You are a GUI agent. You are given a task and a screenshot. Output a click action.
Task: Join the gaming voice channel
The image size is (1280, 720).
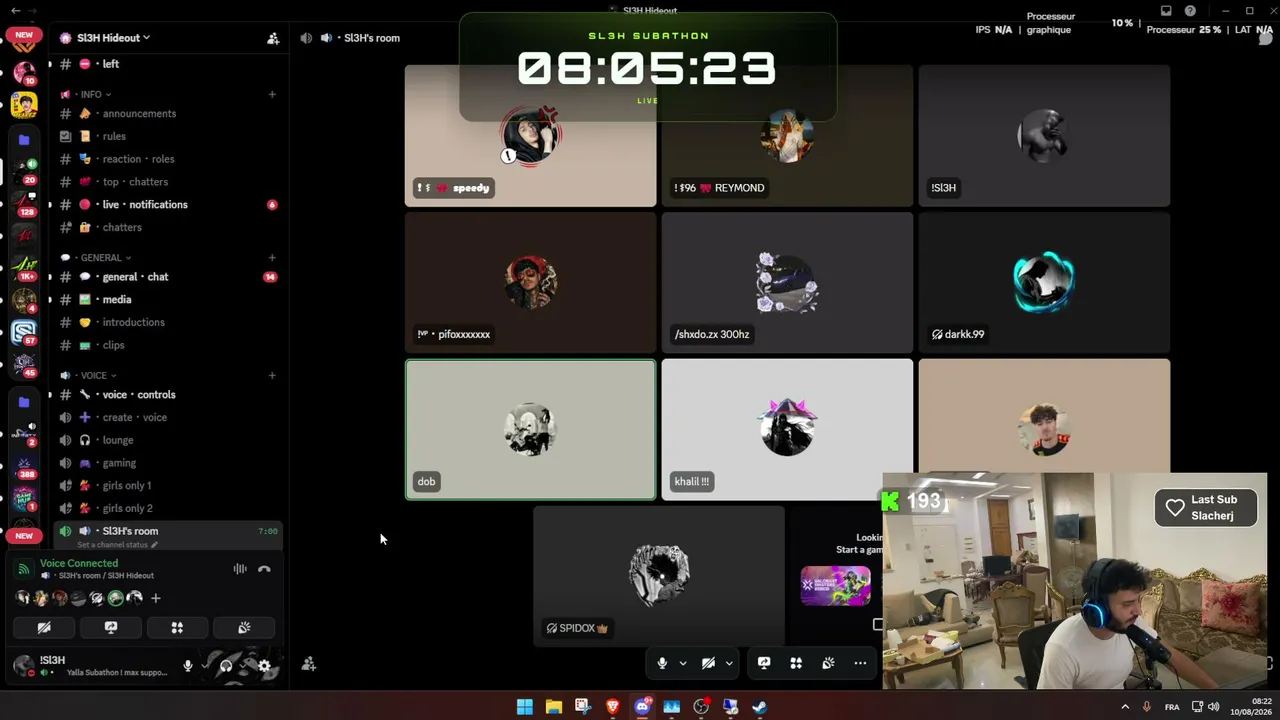click(168, 463)
